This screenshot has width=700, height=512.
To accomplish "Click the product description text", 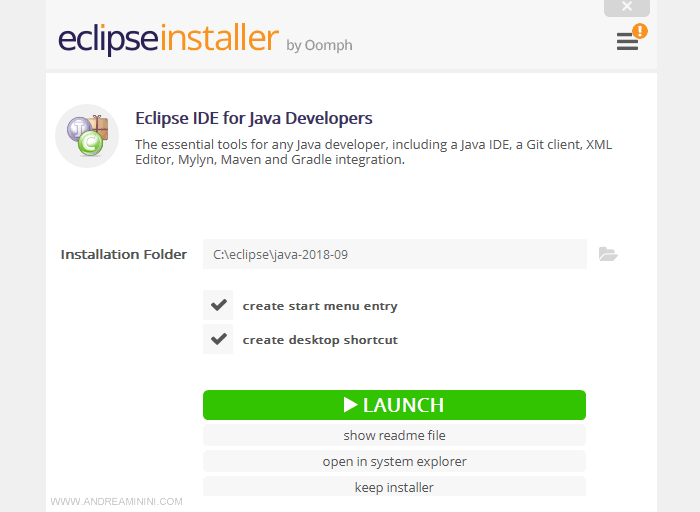I will pyautogui.click(x=373, y=152).
